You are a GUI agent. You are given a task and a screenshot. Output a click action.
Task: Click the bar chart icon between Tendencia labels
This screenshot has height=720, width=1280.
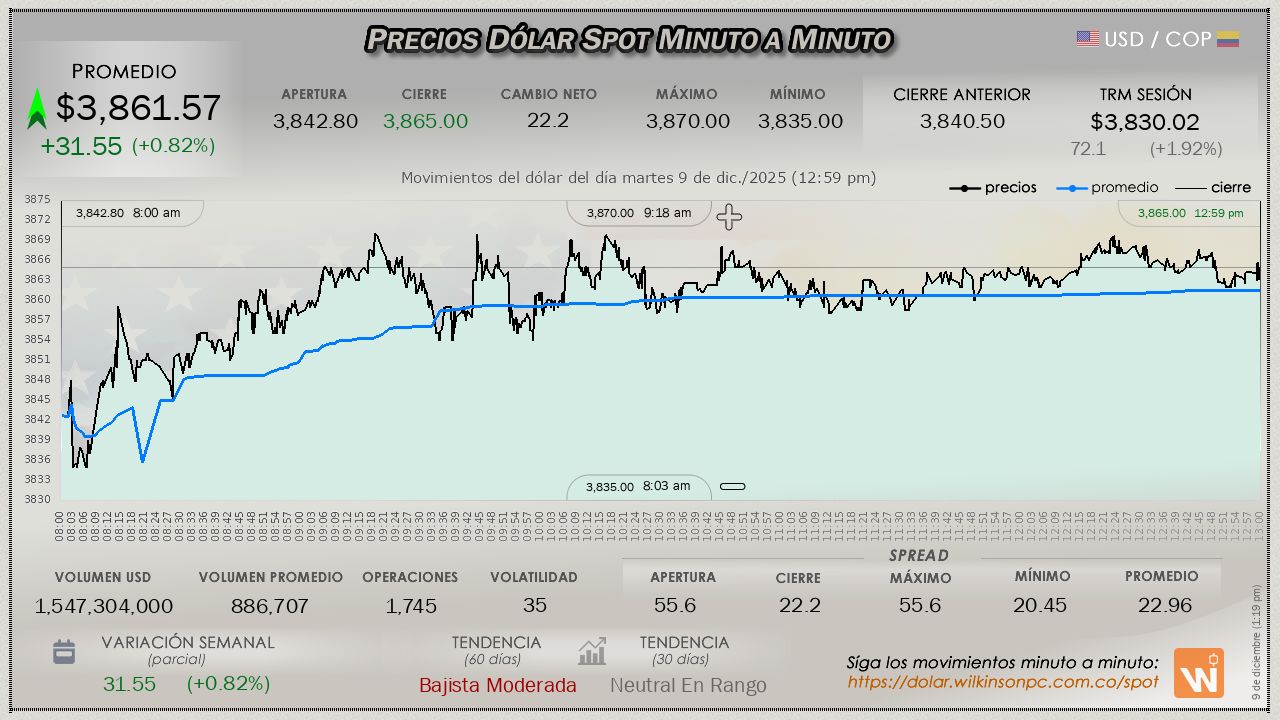tap(592, 652)
